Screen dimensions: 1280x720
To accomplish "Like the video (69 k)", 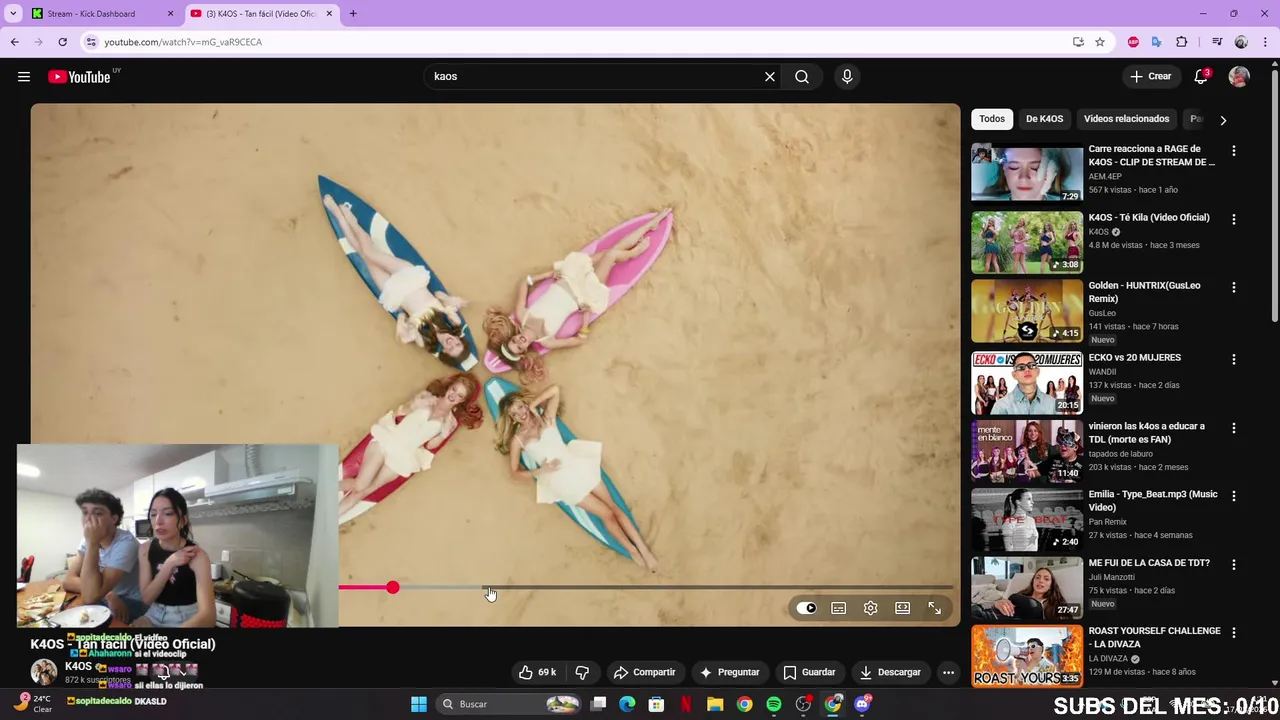I will pos(537,672).
